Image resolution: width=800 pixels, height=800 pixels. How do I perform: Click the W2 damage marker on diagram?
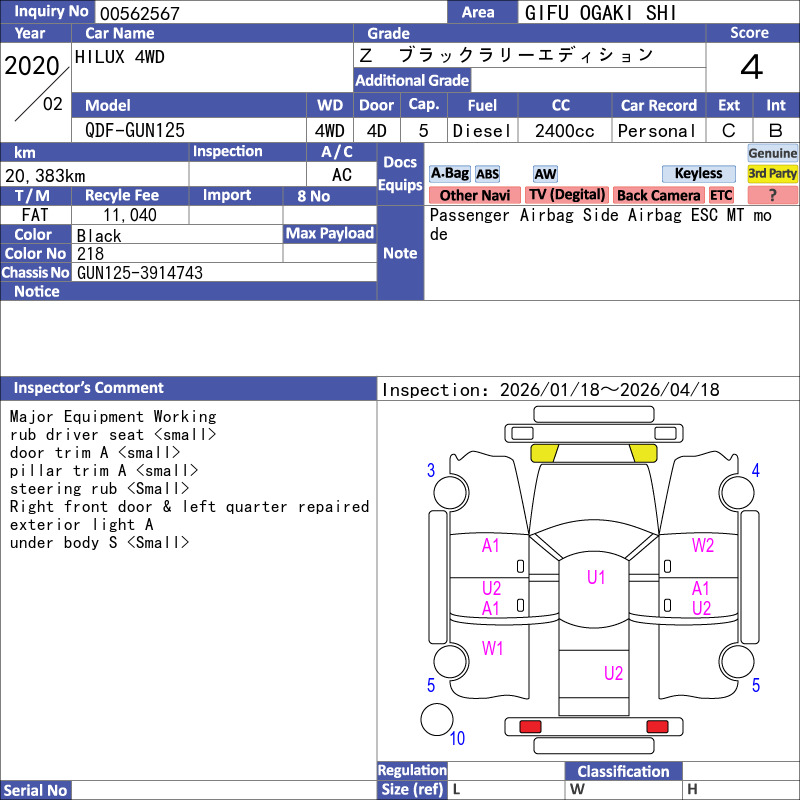703,545
